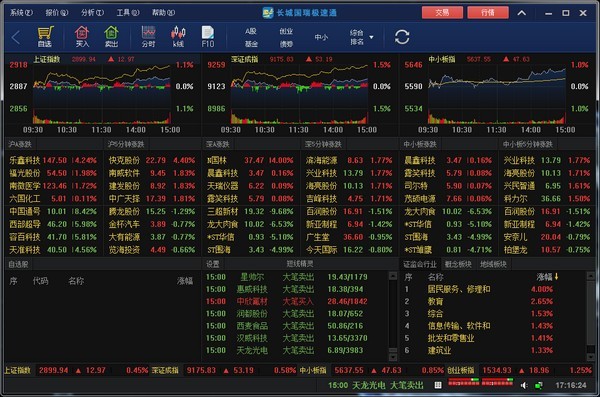Select the 地域板块 tab

click(x=493, y=264)
